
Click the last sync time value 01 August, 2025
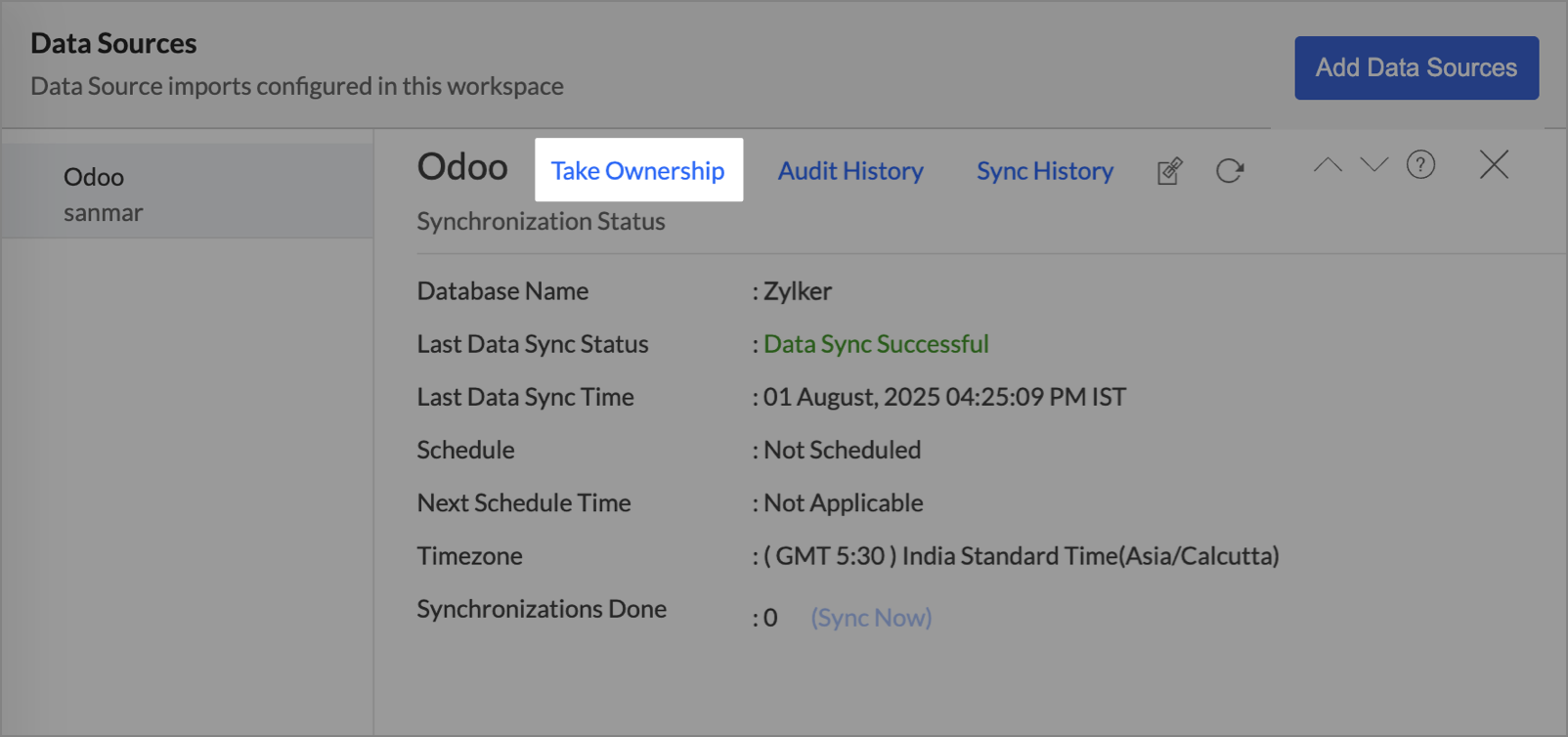pyautogui.click(x=944, y=397)
